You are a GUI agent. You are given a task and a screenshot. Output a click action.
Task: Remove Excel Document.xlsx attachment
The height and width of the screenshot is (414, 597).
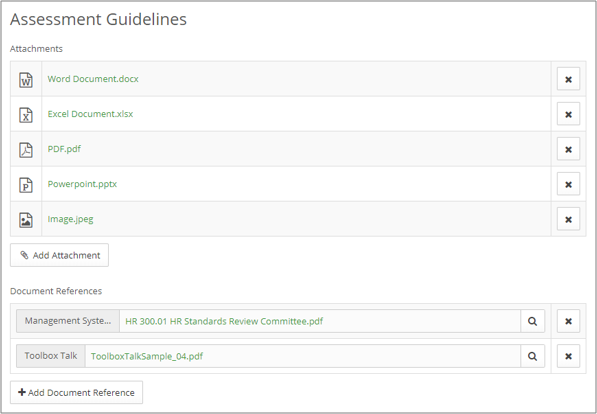coord(568,114)
